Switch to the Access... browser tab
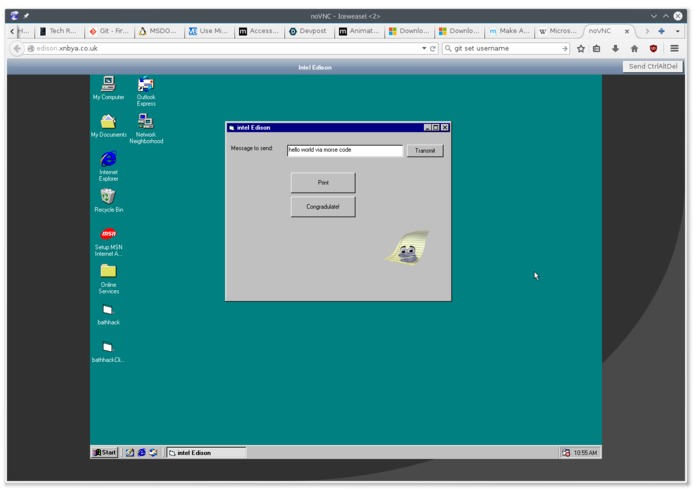This screenshot has height=494, width=695. click(259, 31)
